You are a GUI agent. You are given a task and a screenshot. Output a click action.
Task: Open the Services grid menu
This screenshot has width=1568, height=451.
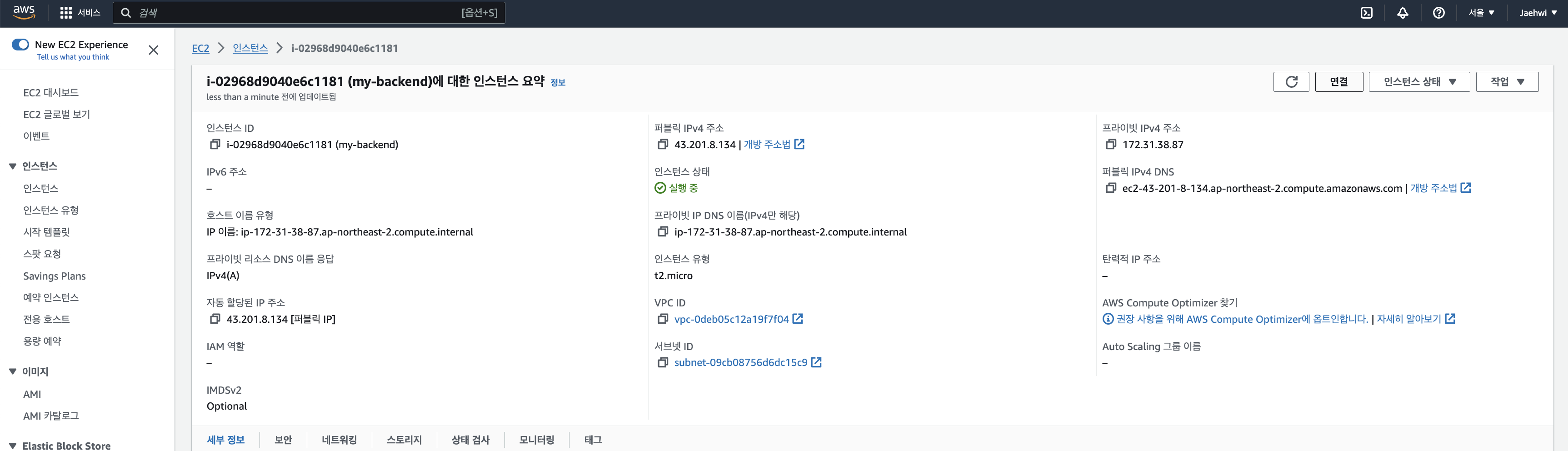click(x=80, y=13)
